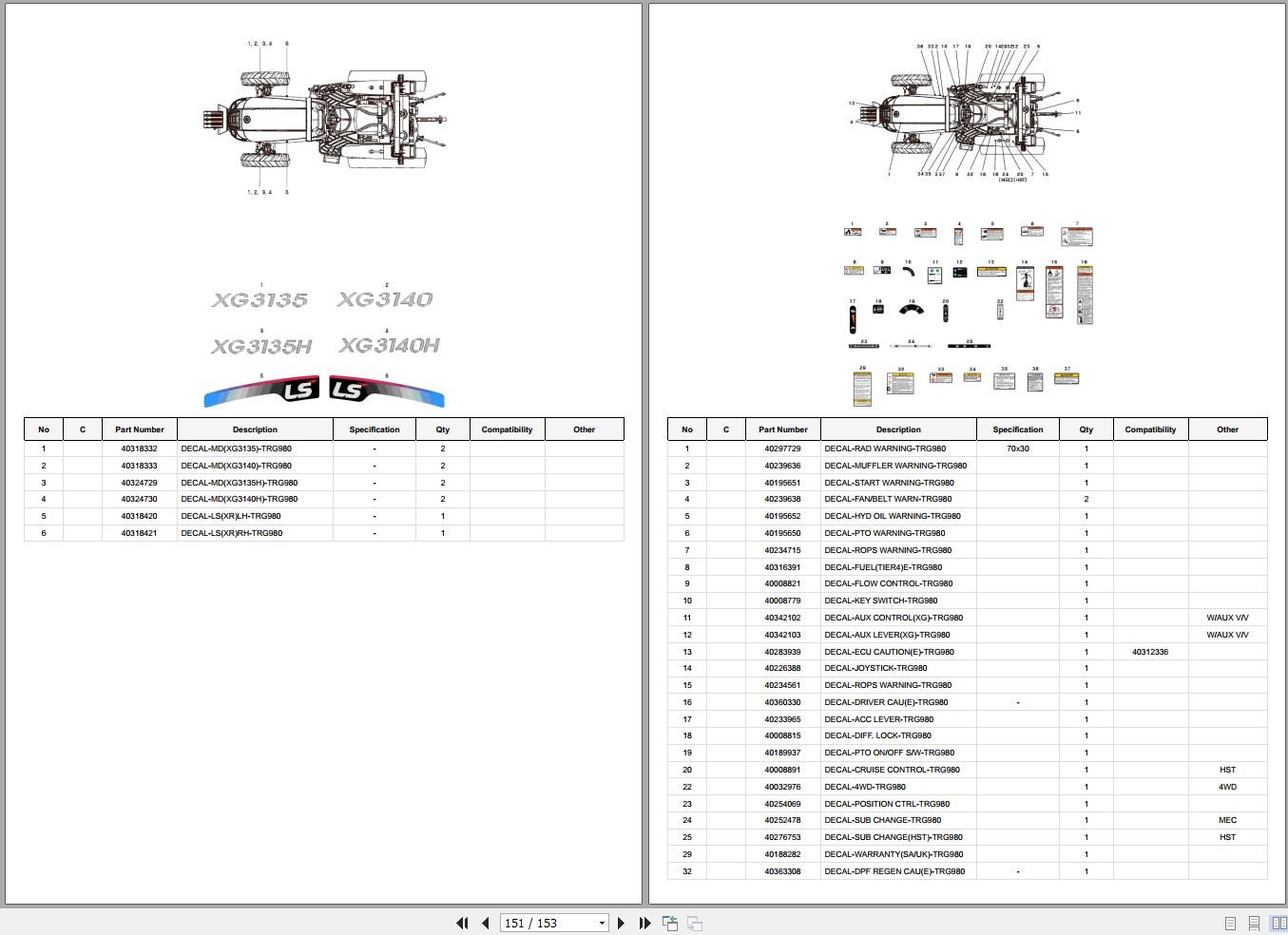Click the right table Description header
This screenshot has width=1288, height=935.
click(x=898, y=429)
